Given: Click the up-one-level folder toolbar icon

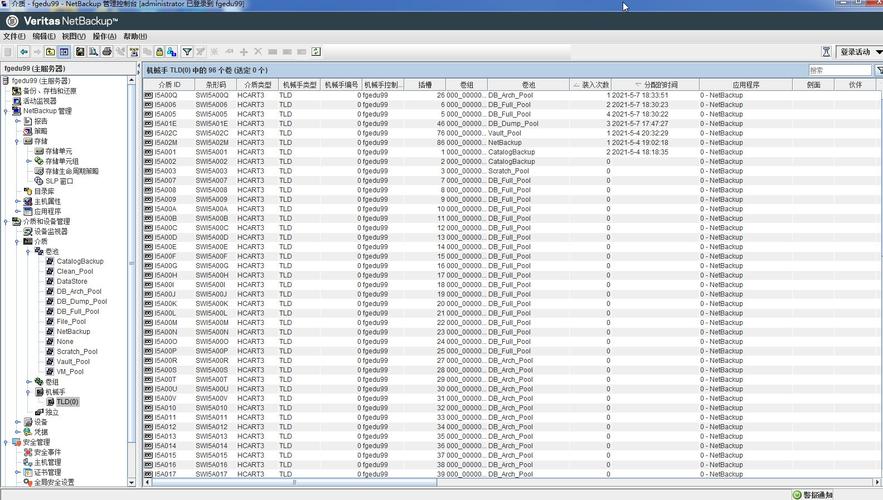Looking at the screenshot, I should point(50,52).
